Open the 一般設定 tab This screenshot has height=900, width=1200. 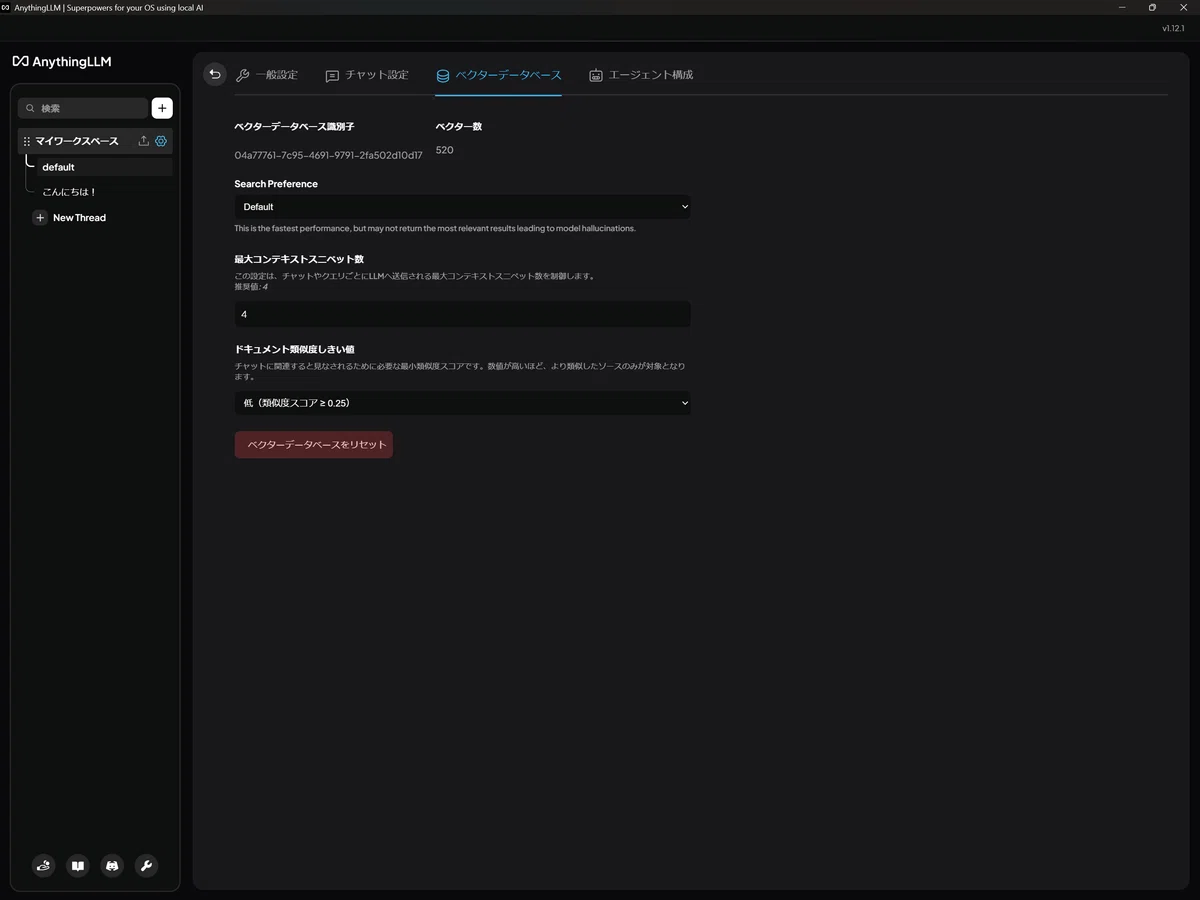(x=266, y=75)
